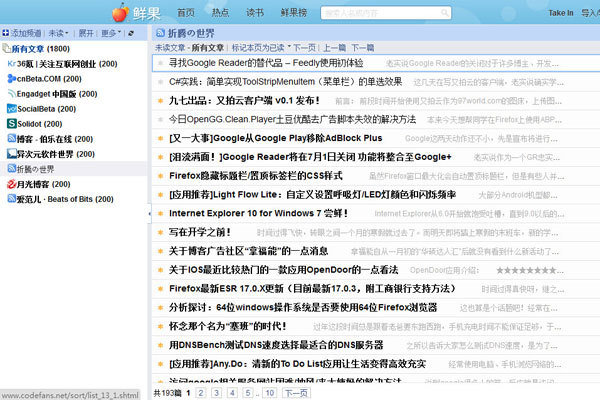The image size is (600, 400).
Task: Open the 读书 nav tab
Action: [255, 13]
